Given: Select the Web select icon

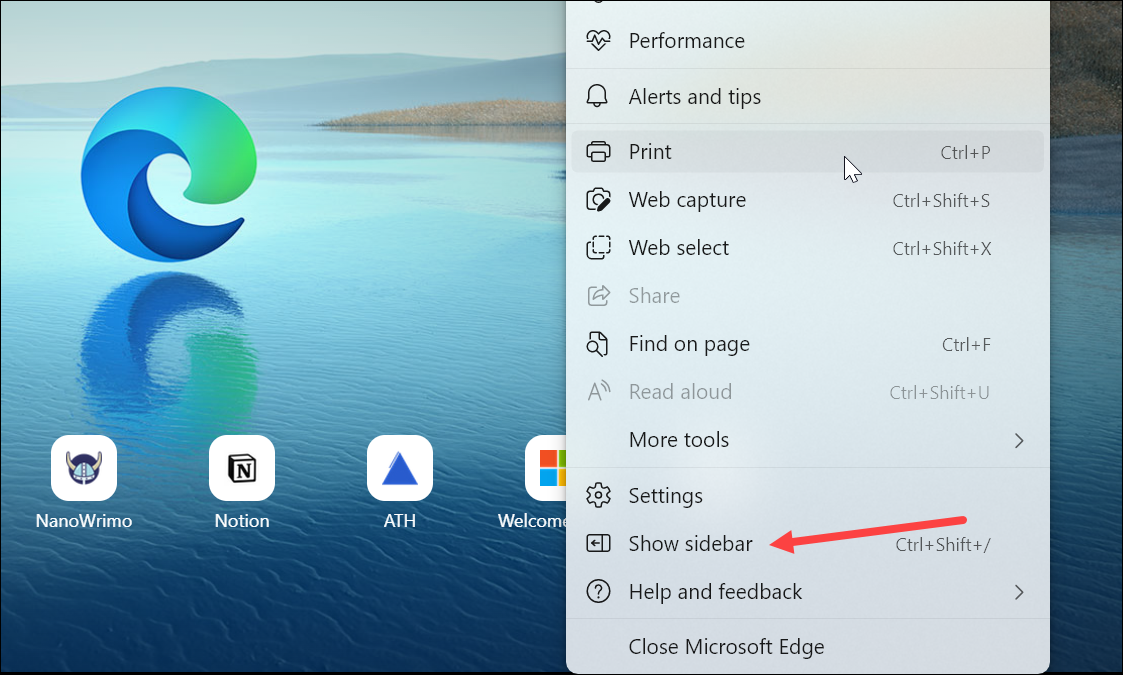Looking at the screenshot, I should coord(598,247).
